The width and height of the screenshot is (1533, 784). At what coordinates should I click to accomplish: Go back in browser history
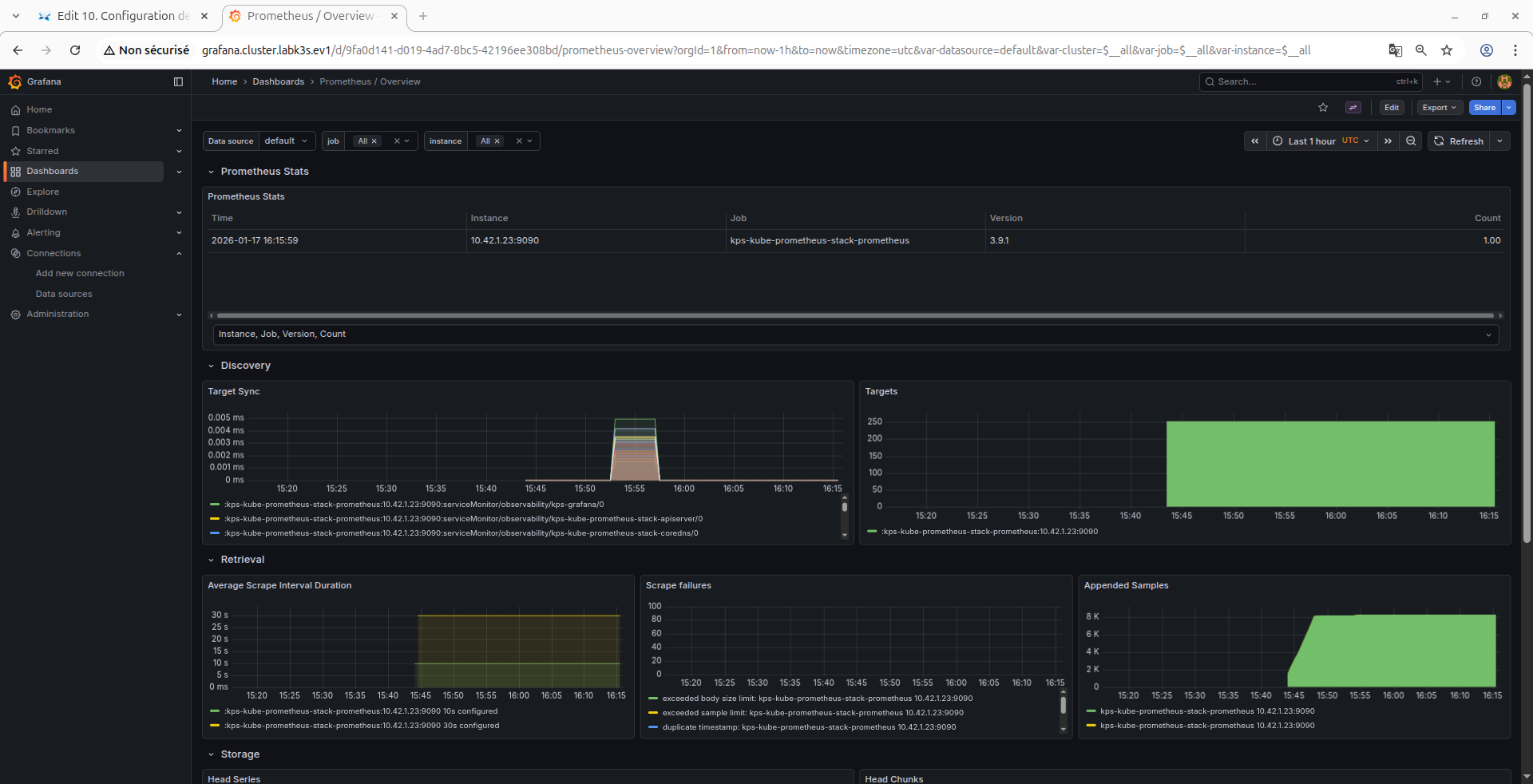pos(18,50)
